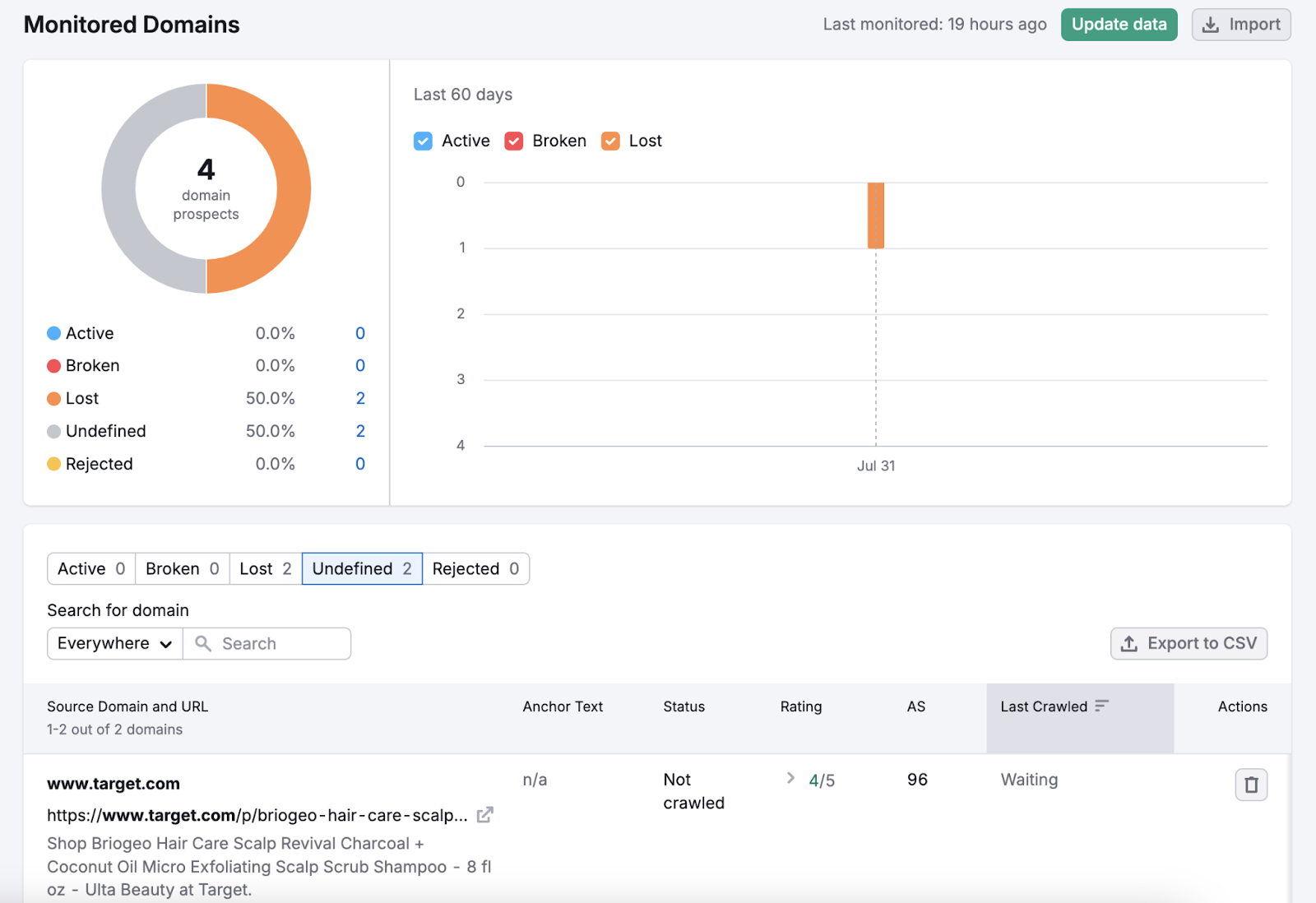Click the Lost count number 2 link
1316x903 pixels.
click(360, 398)
